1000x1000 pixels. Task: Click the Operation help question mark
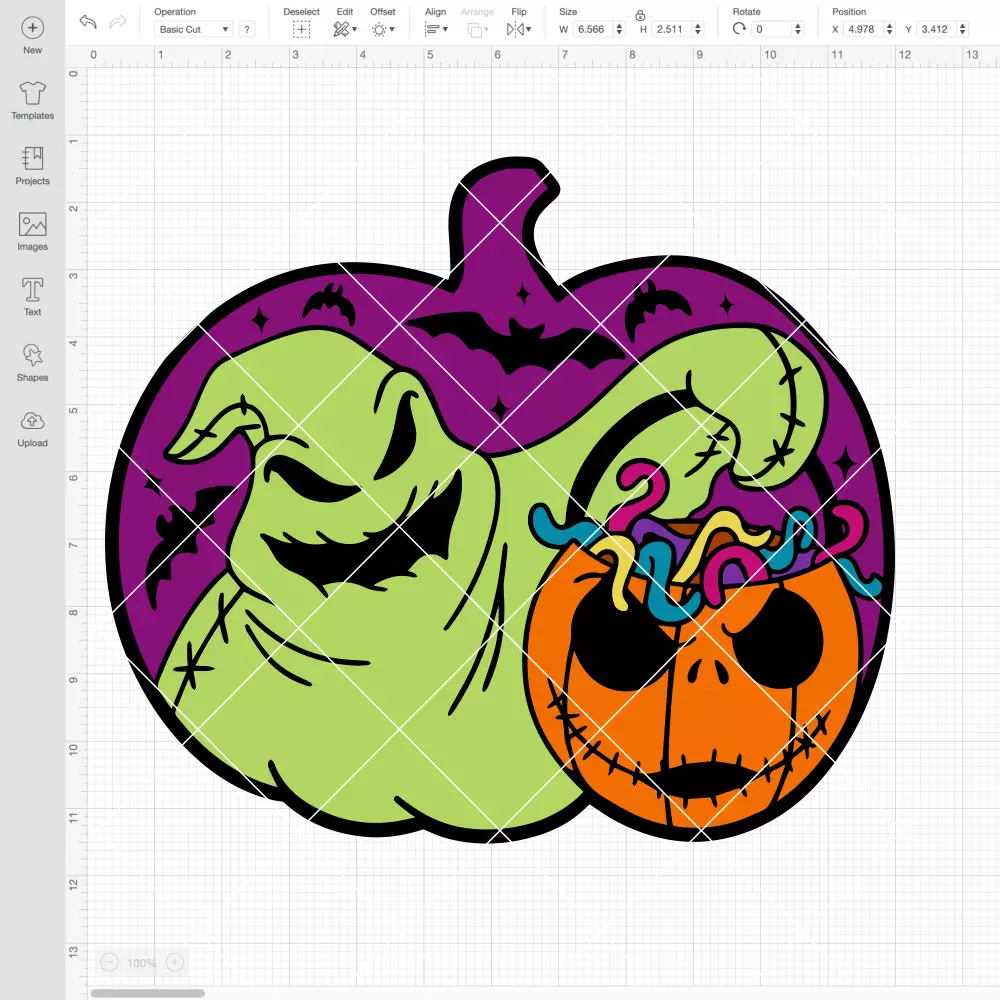click(247, 29)
